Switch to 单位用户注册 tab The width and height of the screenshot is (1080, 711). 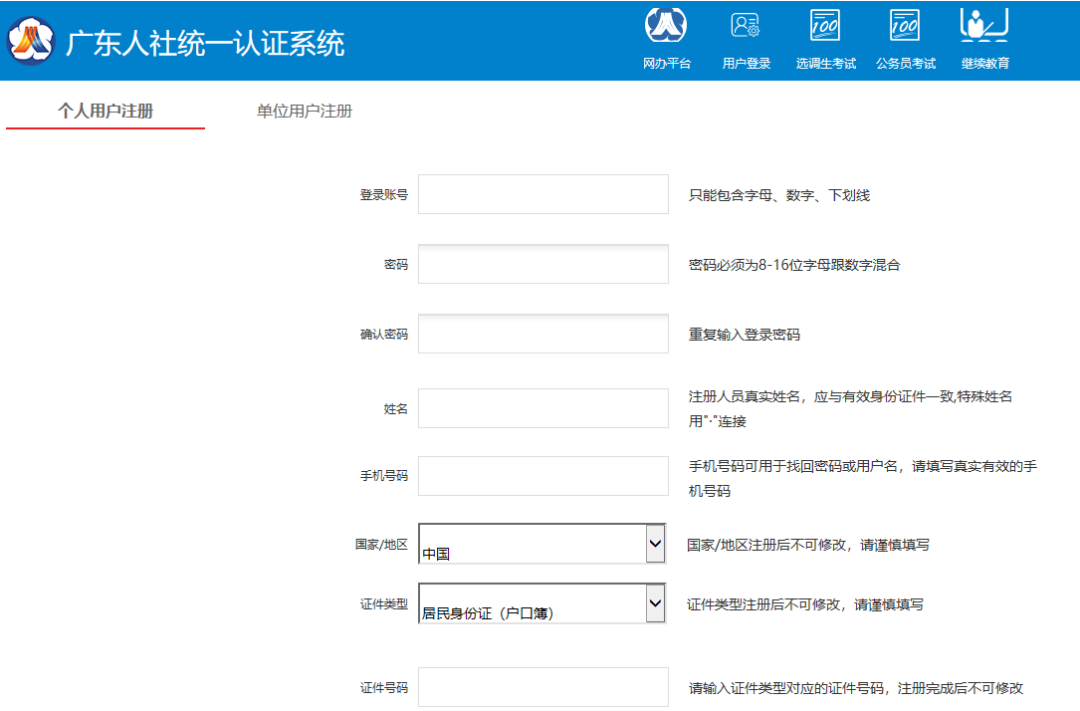tap(304, 111)
